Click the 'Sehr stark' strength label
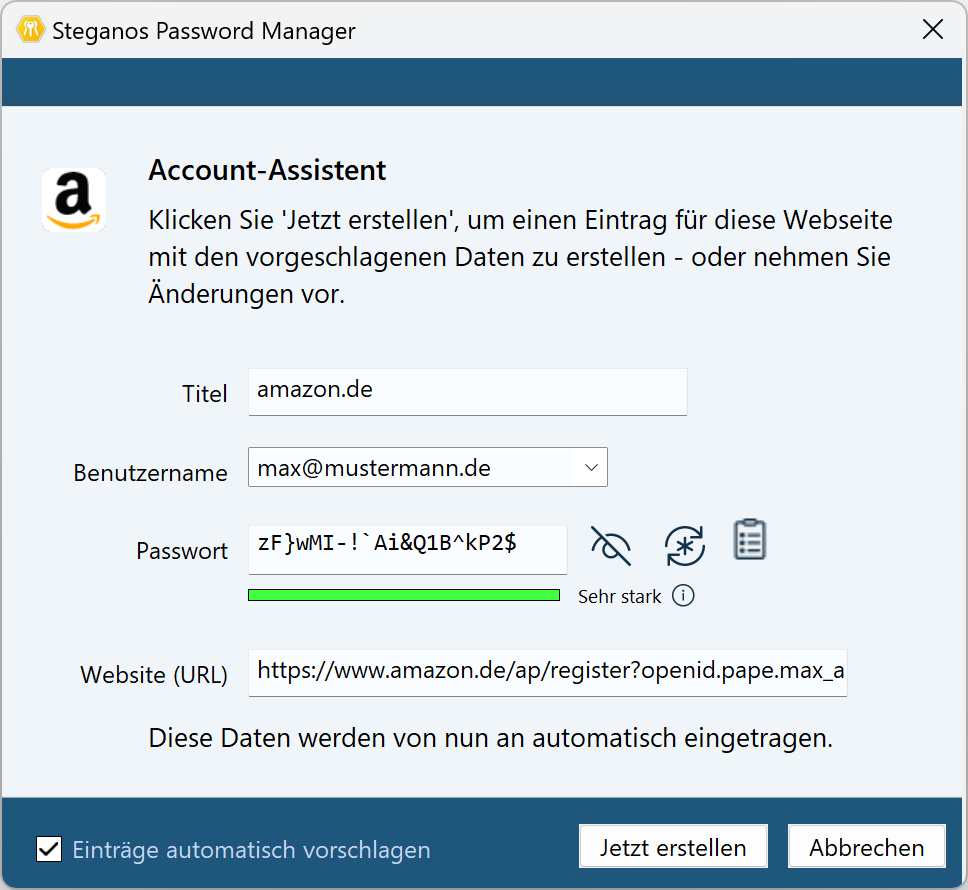 [x=619, y=597]
